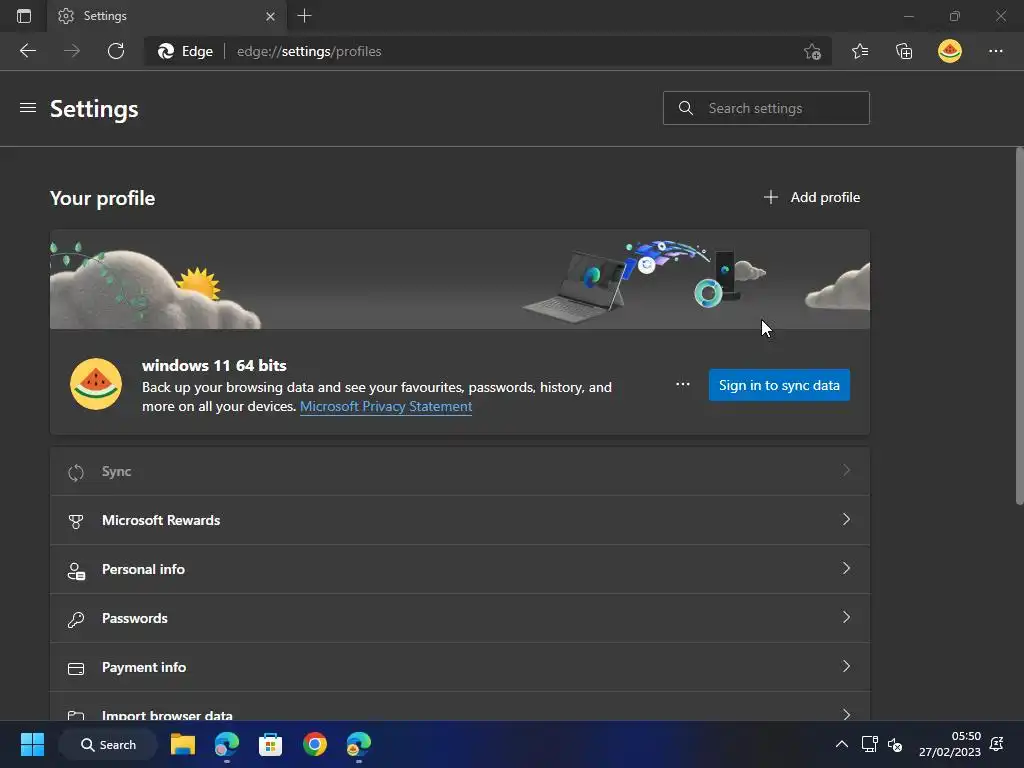This screenshot has width=1024, height=768.
Task: Click the Passwords key icon
Action: pos(76,618)
